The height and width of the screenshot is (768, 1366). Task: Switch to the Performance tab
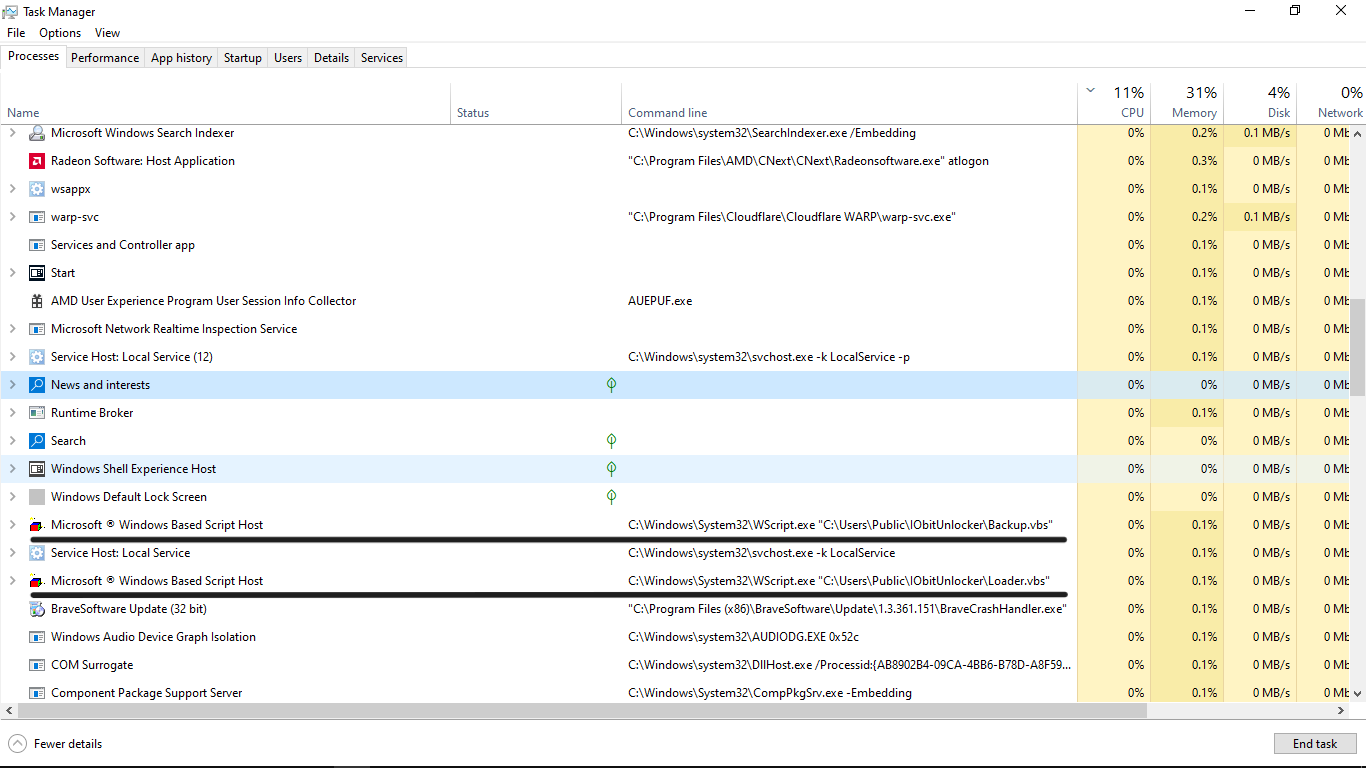pyautogui.click(x=105, y=57)
